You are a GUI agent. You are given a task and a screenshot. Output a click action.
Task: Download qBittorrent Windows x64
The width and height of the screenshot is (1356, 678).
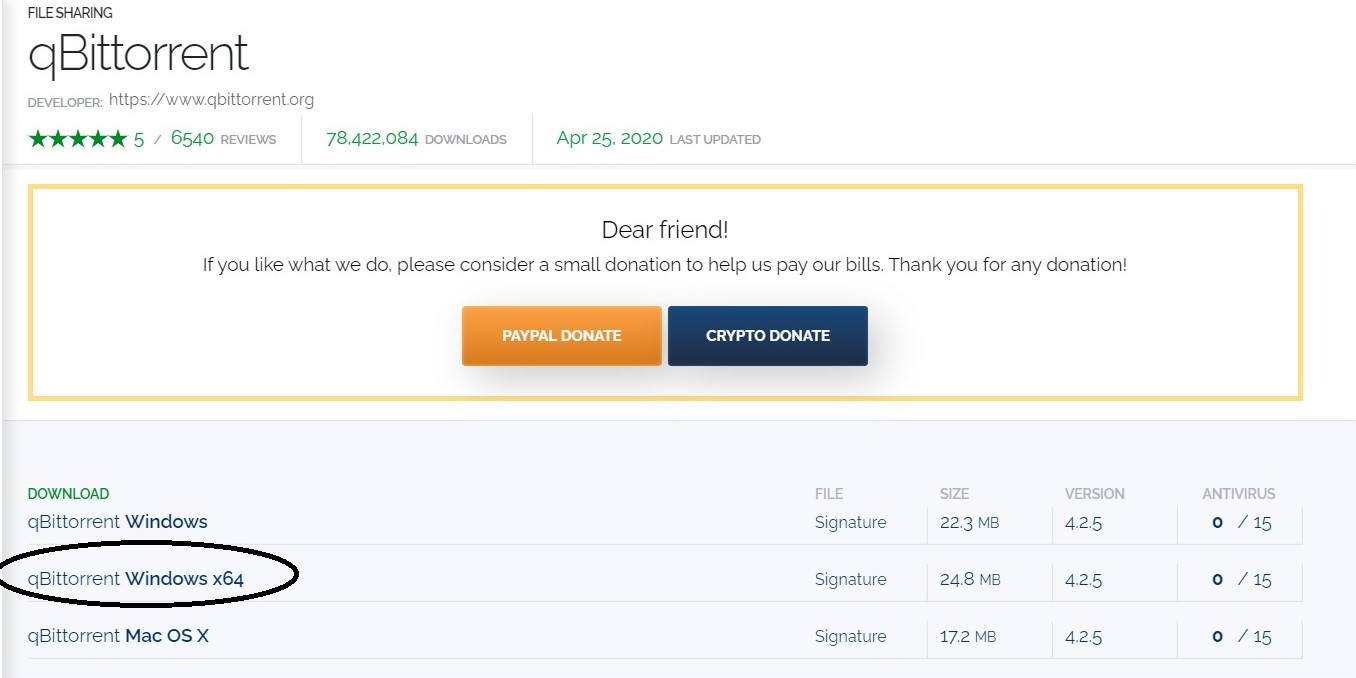(x=136, y=579)
